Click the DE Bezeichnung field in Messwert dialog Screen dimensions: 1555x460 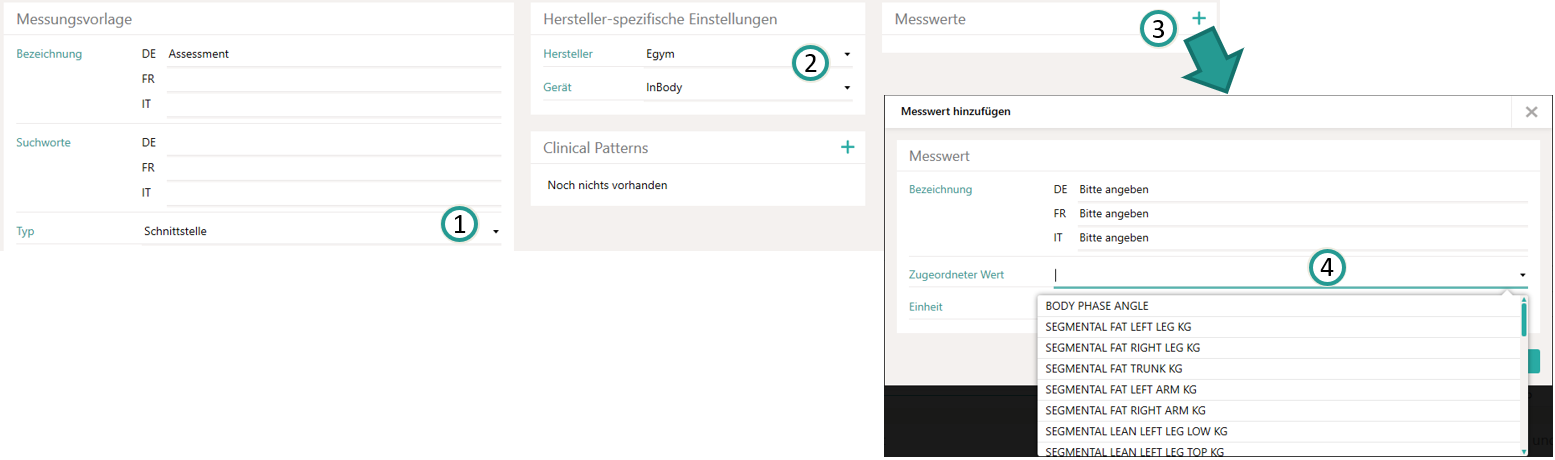coord(1300,189)
